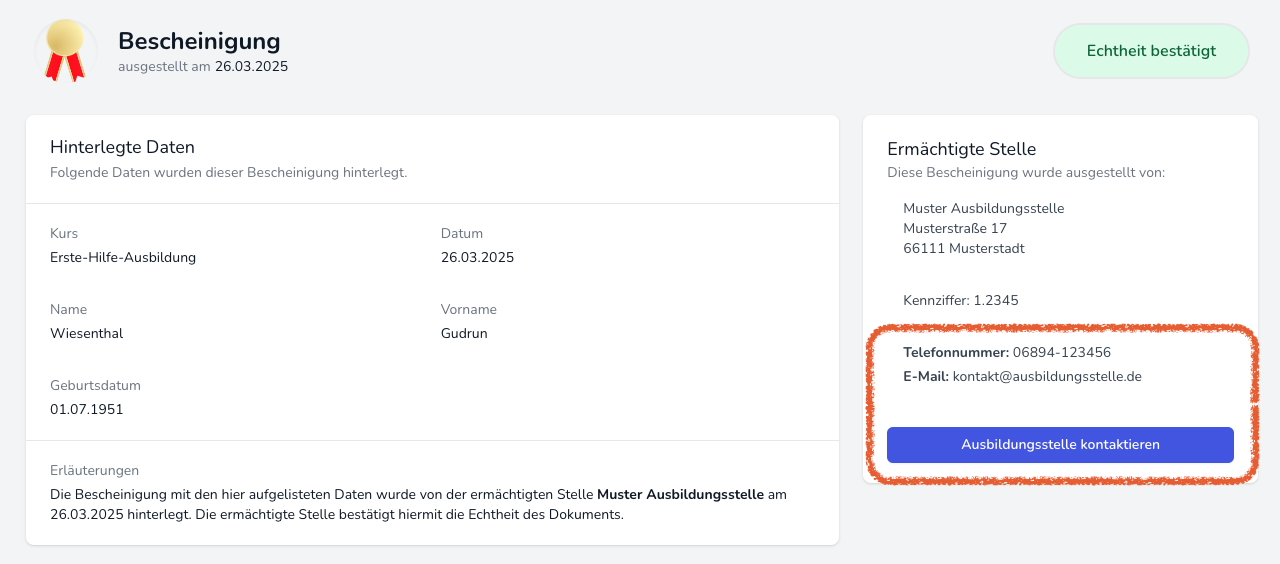Click the gold medal ribbon icon
The image size is (1280, 564).
pos(65,51)
